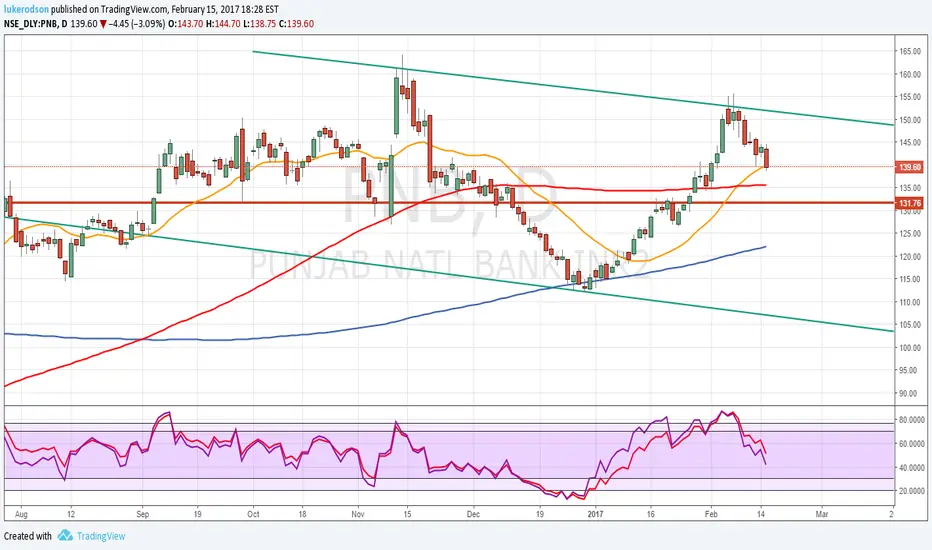Image resolution: width=932 pixels, height=550 pixels.
Task: Click the 120.00 price axis label
Action: click(909, 257)
